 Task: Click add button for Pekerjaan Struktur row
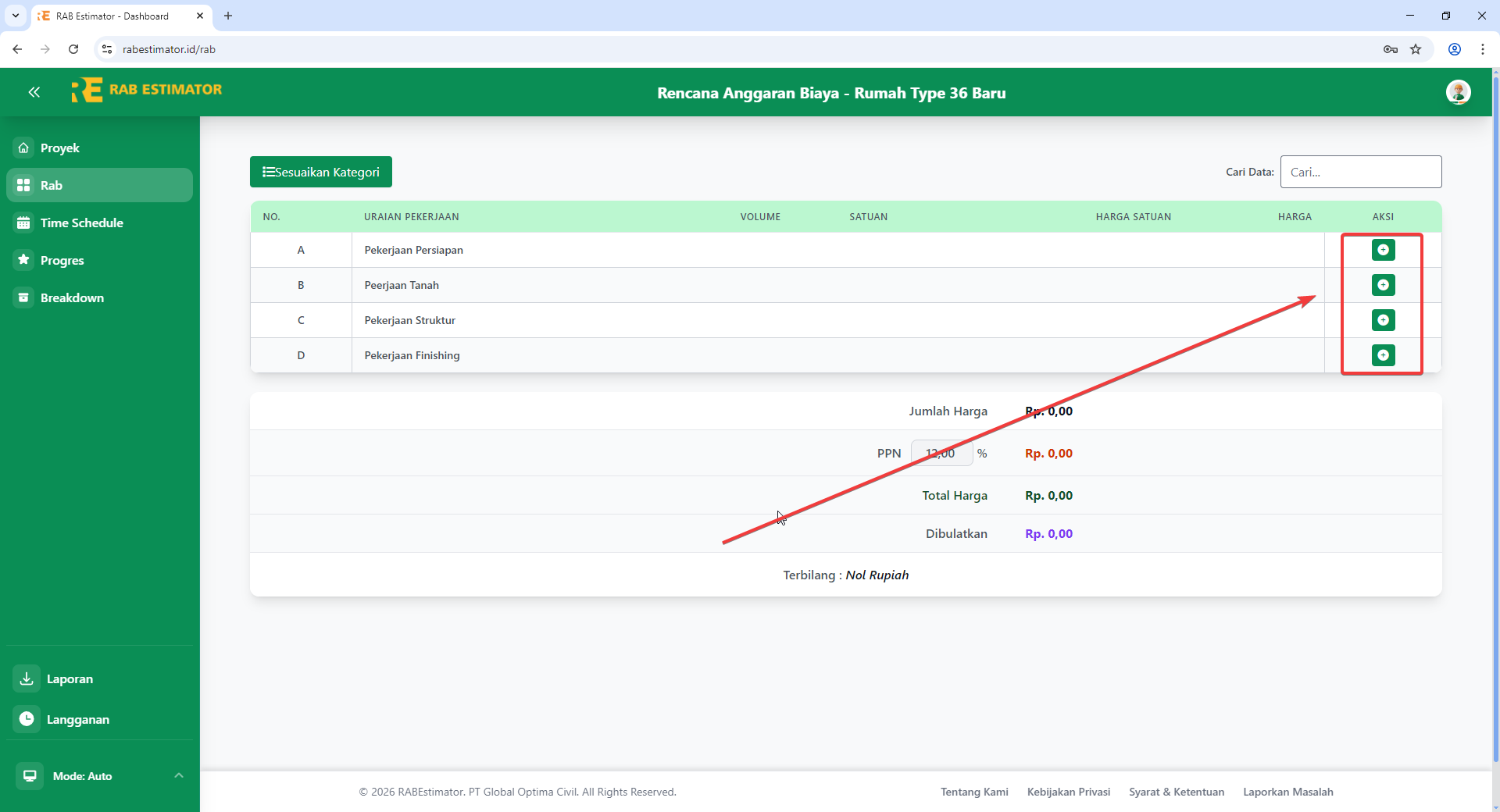coord(1383,320)
